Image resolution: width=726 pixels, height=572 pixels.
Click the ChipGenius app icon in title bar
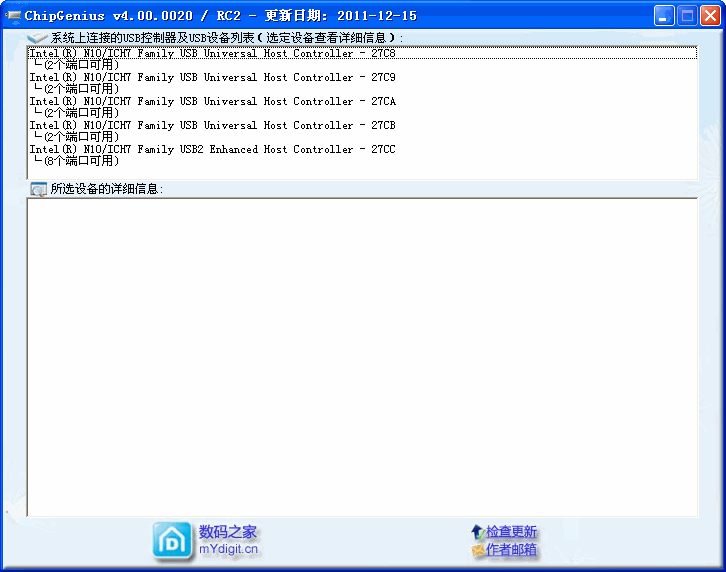coord(14,15)
